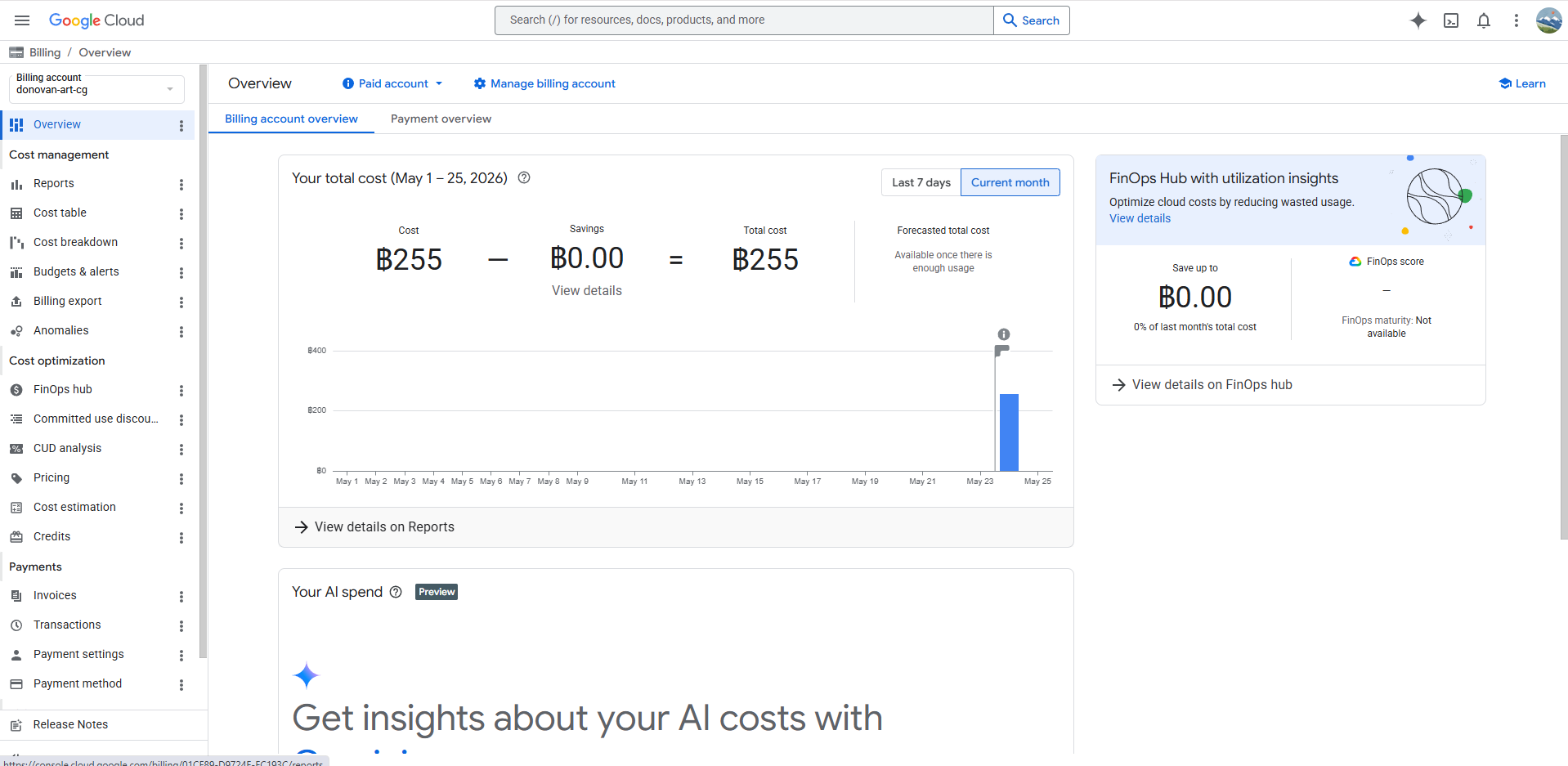
Task: Click Manage billing account link
Action: click(544, 83)
